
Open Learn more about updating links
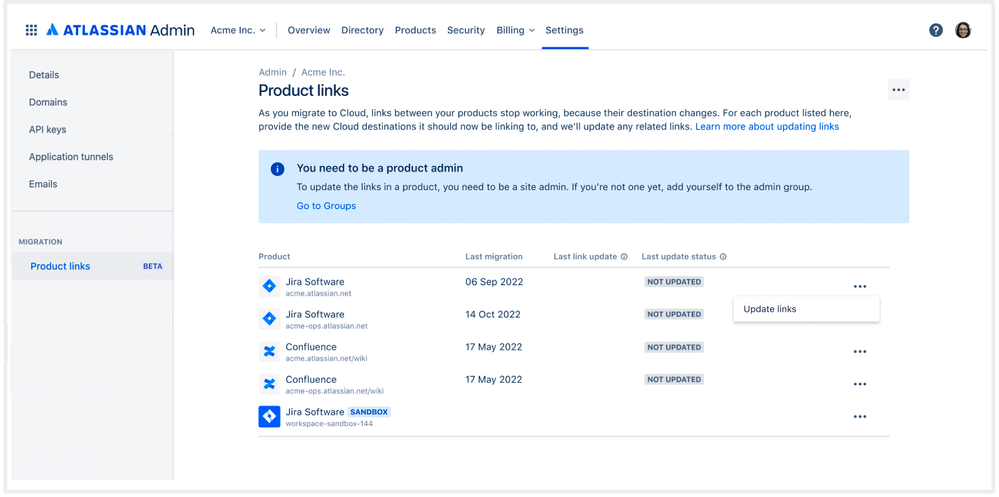767,127
